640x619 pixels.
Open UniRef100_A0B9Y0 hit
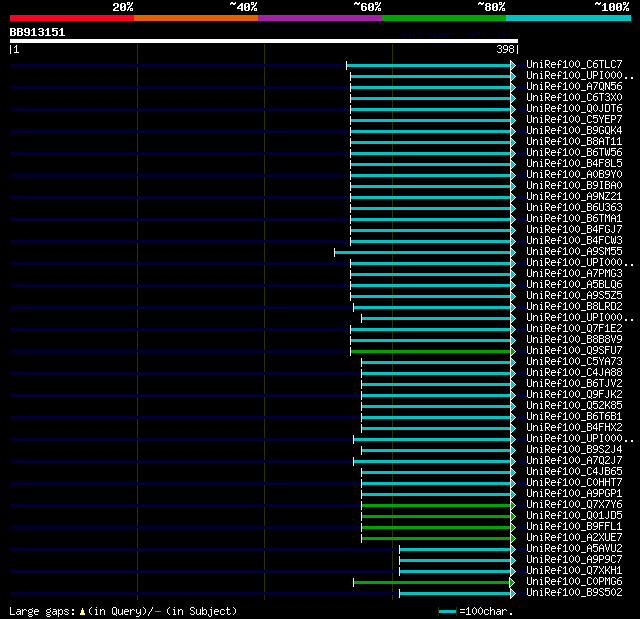(x=574, y=175)
